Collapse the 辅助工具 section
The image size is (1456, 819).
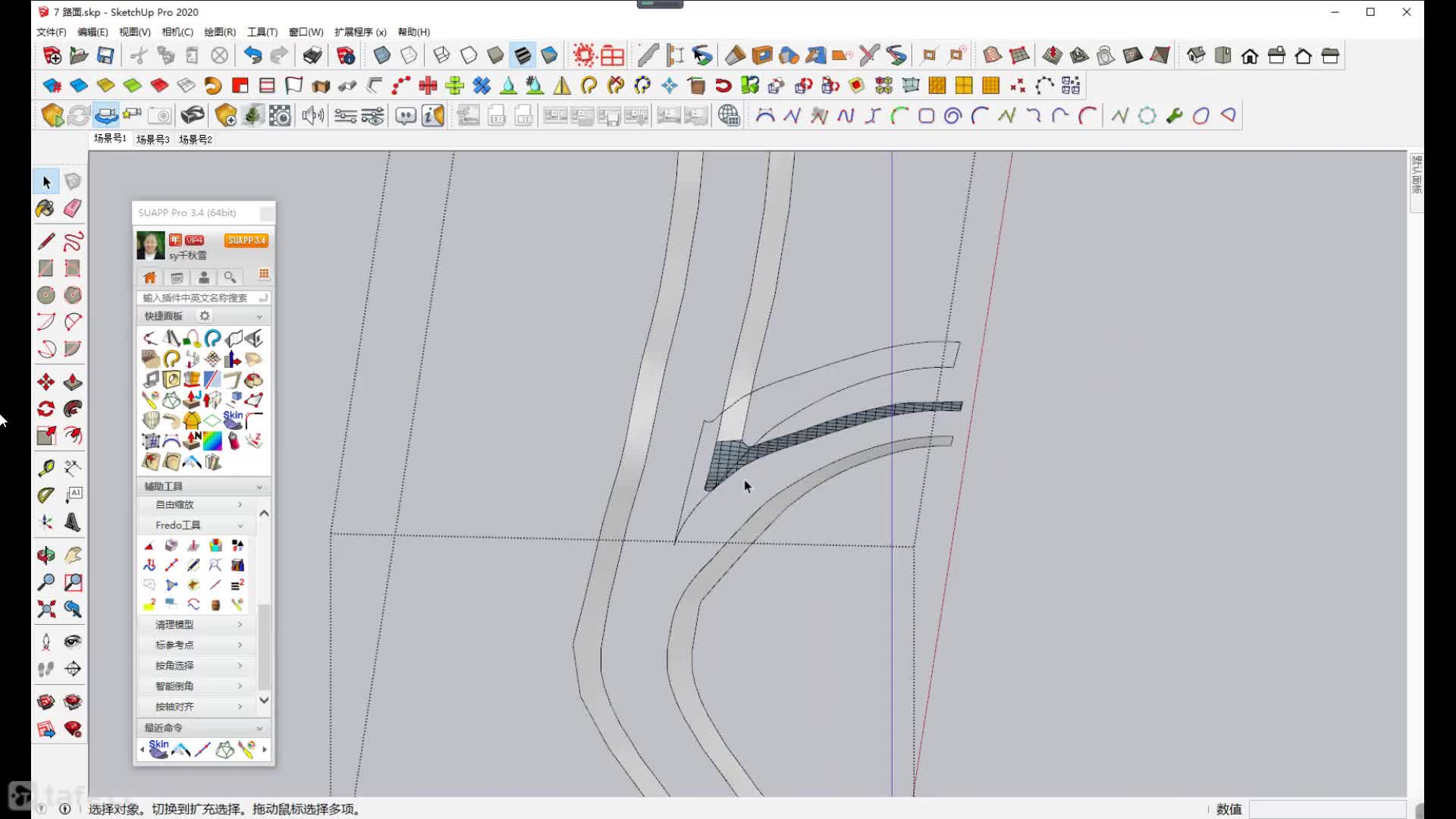click(x=259, y=487)
